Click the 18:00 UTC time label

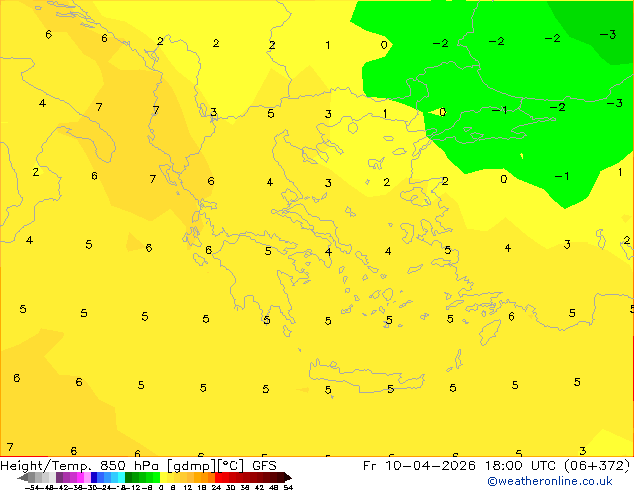[520, 466]
